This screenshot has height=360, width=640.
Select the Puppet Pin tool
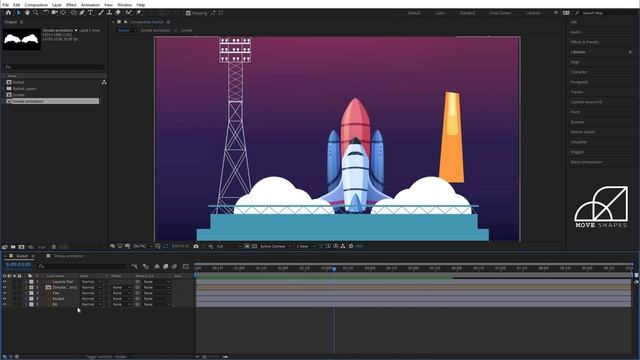click(138, 13)
